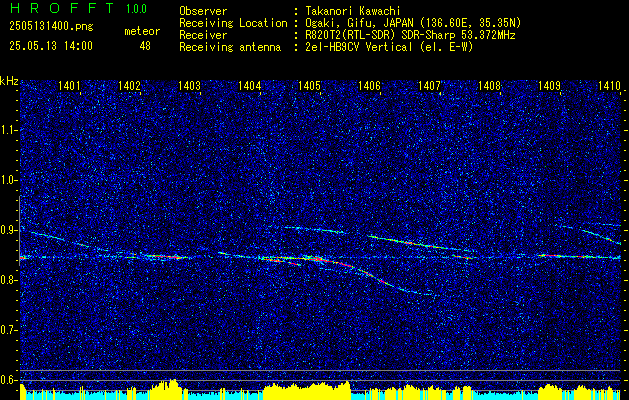Click the 1403 time marker
The width and height of the screenshot is (629, 400).
[189, 85]
